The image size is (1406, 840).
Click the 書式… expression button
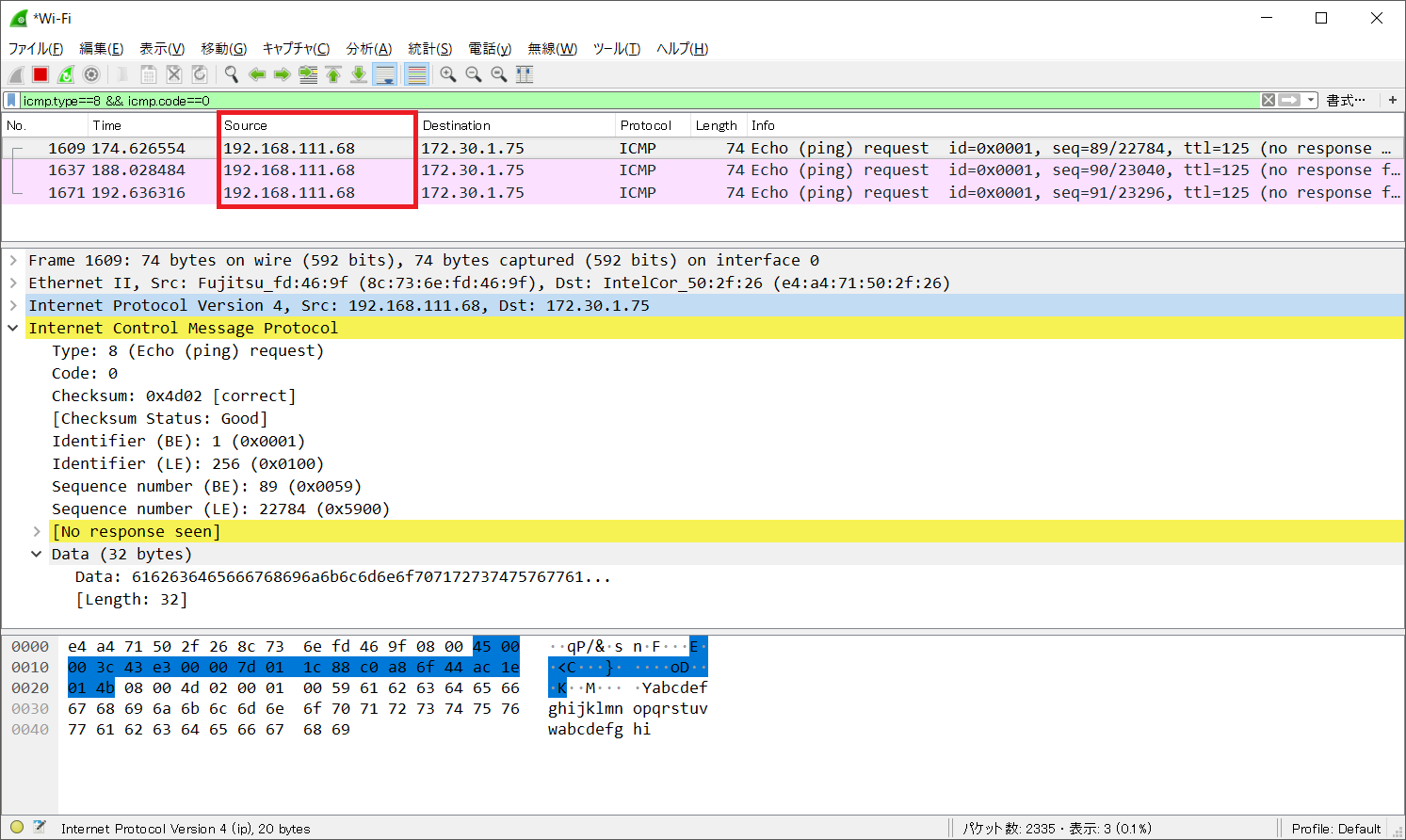click(1346, 100)
